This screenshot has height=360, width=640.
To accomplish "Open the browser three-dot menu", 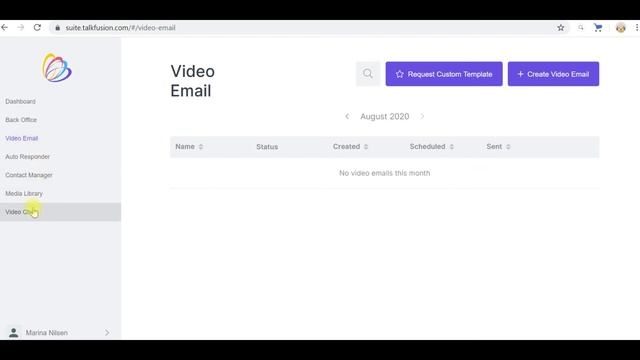I will [x=637, y=28].
